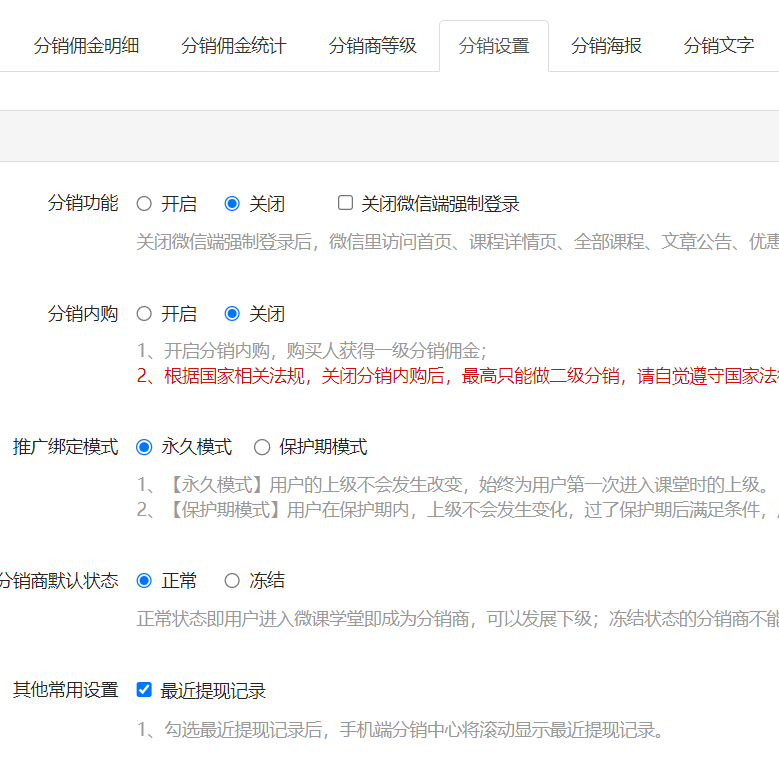Image resolution: width=779 pixels, height=782 pixels.
Task: Set 分销商默认状态 to 正常
Action: coord(144,581)
